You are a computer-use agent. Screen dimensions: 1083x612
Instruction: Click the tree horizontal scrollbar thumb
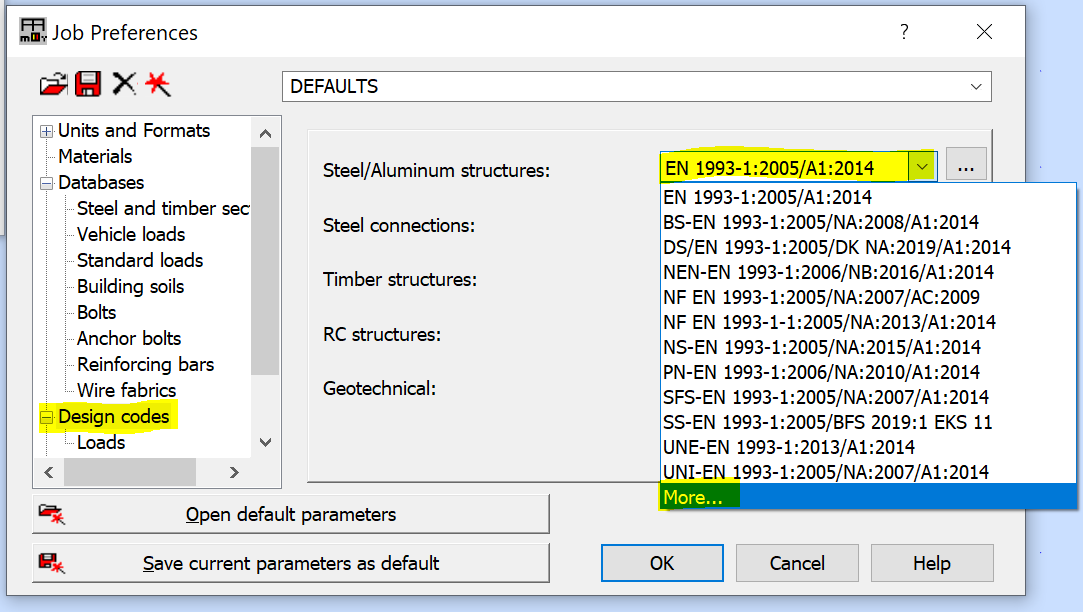(x=130, y=472)
